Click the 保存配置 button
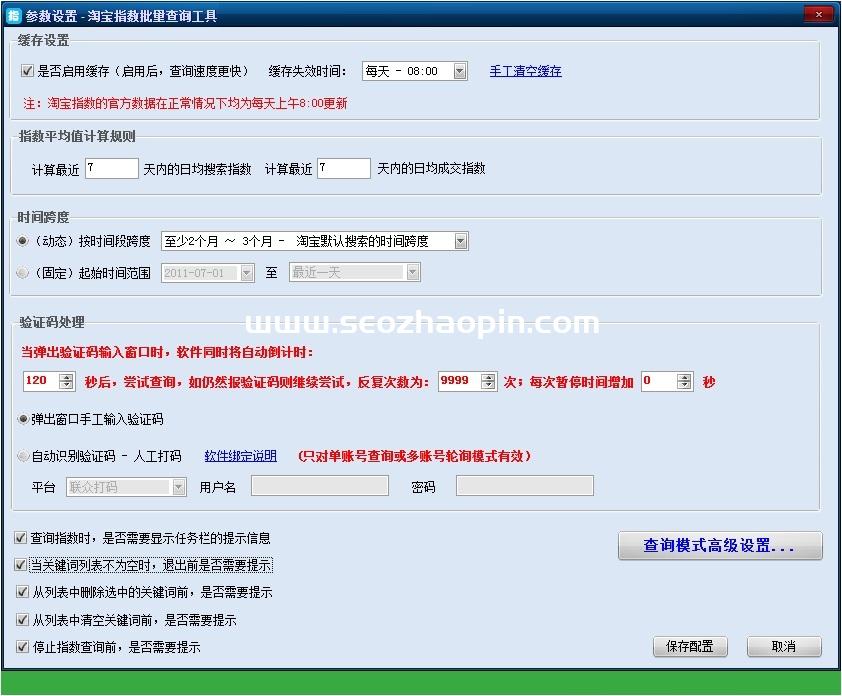Image resolution: width=842 pixels, height=696 pixels. [689, 647]
